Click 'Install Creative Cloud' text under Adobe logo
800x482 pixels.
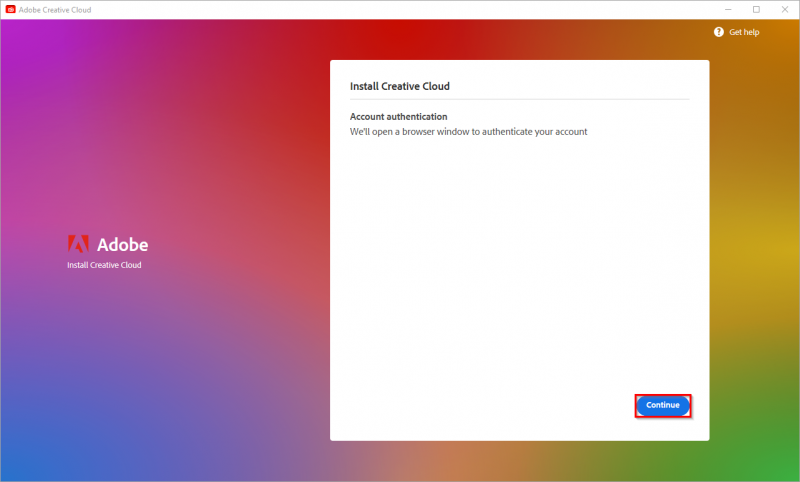[x=104, y=265]
